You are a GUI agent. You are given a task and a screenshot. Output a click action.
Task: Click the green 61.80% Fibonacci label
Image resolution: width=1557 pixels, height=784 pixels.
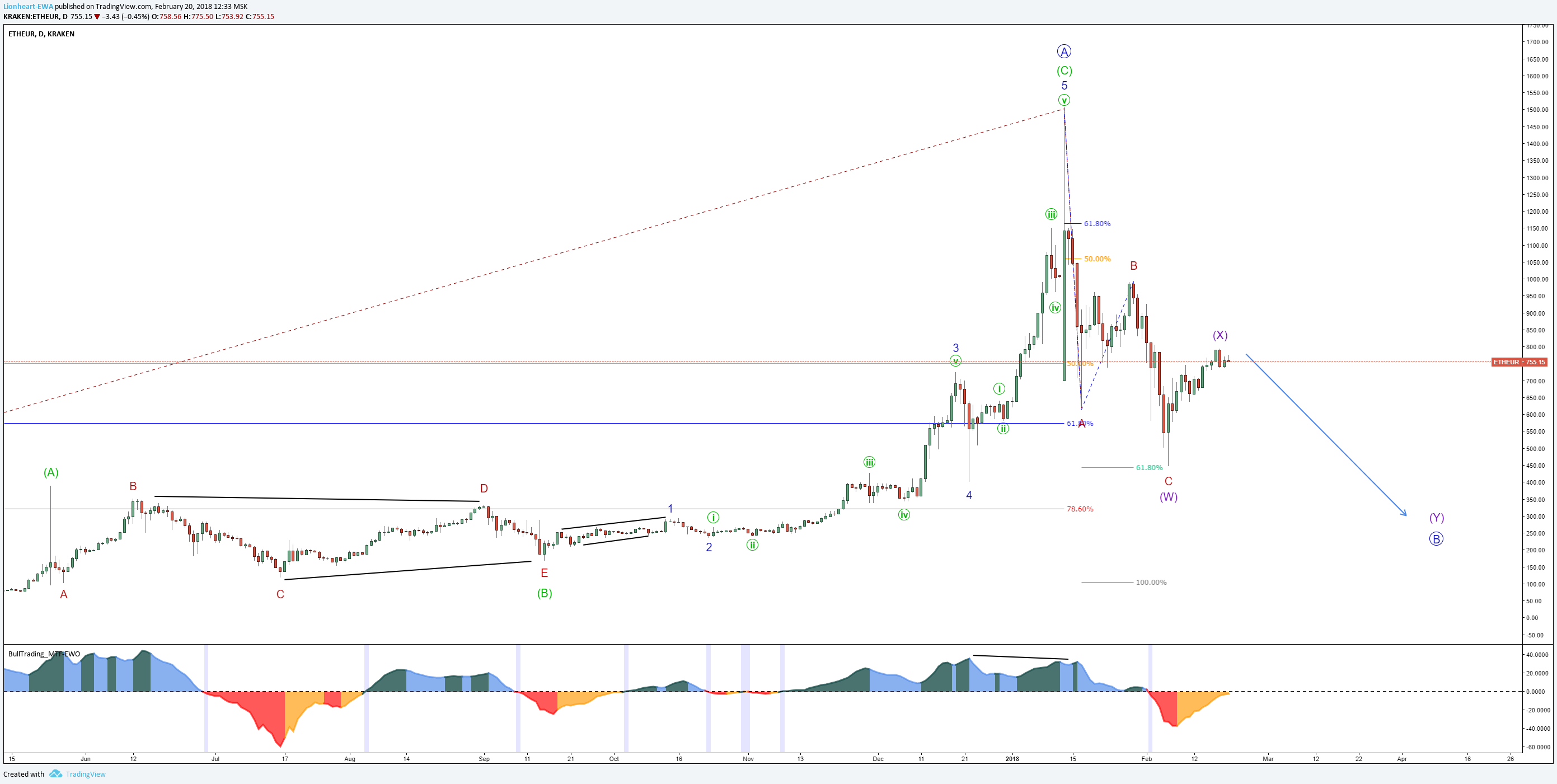click(1149, 467)
